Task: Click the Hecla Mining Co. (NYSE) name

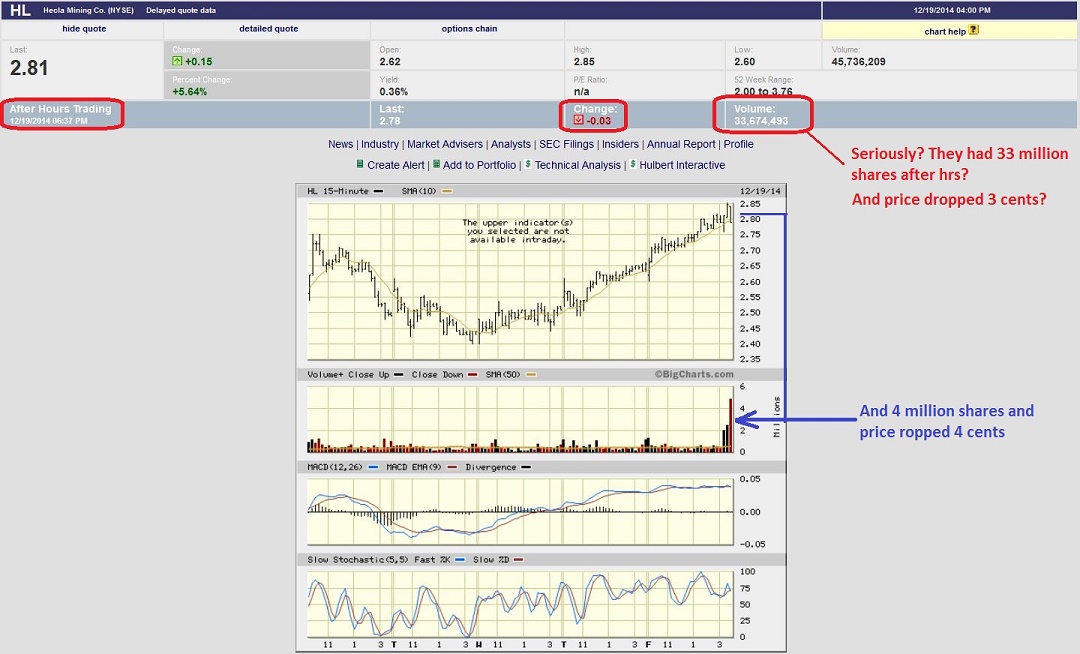Action: click(88, 10)
